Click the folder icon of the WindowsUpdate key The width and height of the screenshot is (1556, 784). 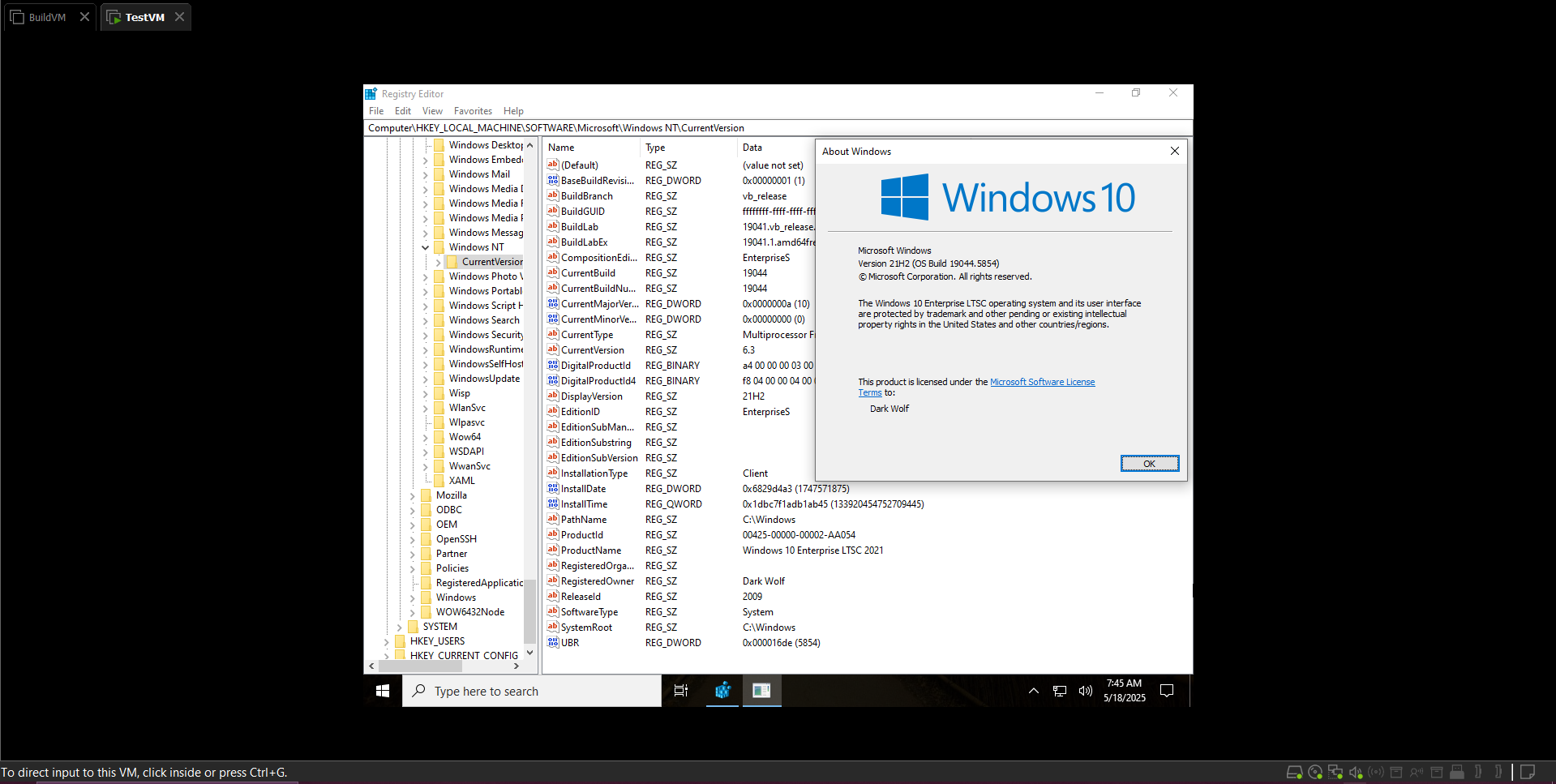pos(439,378)
